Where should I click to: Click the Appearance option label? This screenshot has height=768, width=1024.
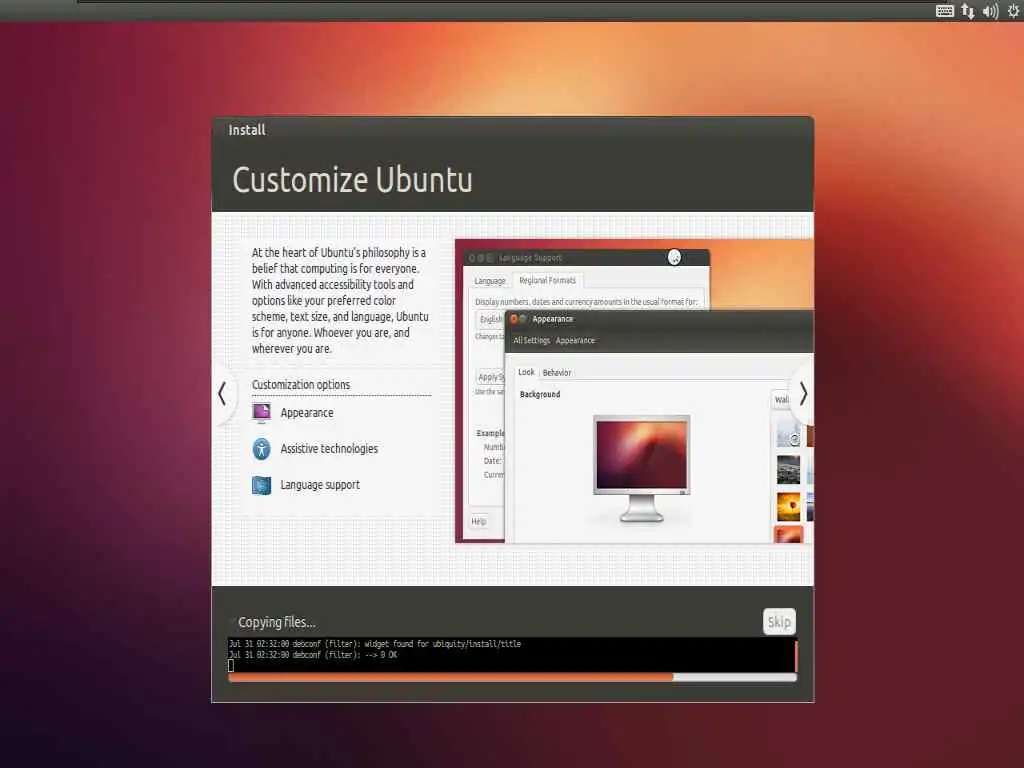coord(307,413)
